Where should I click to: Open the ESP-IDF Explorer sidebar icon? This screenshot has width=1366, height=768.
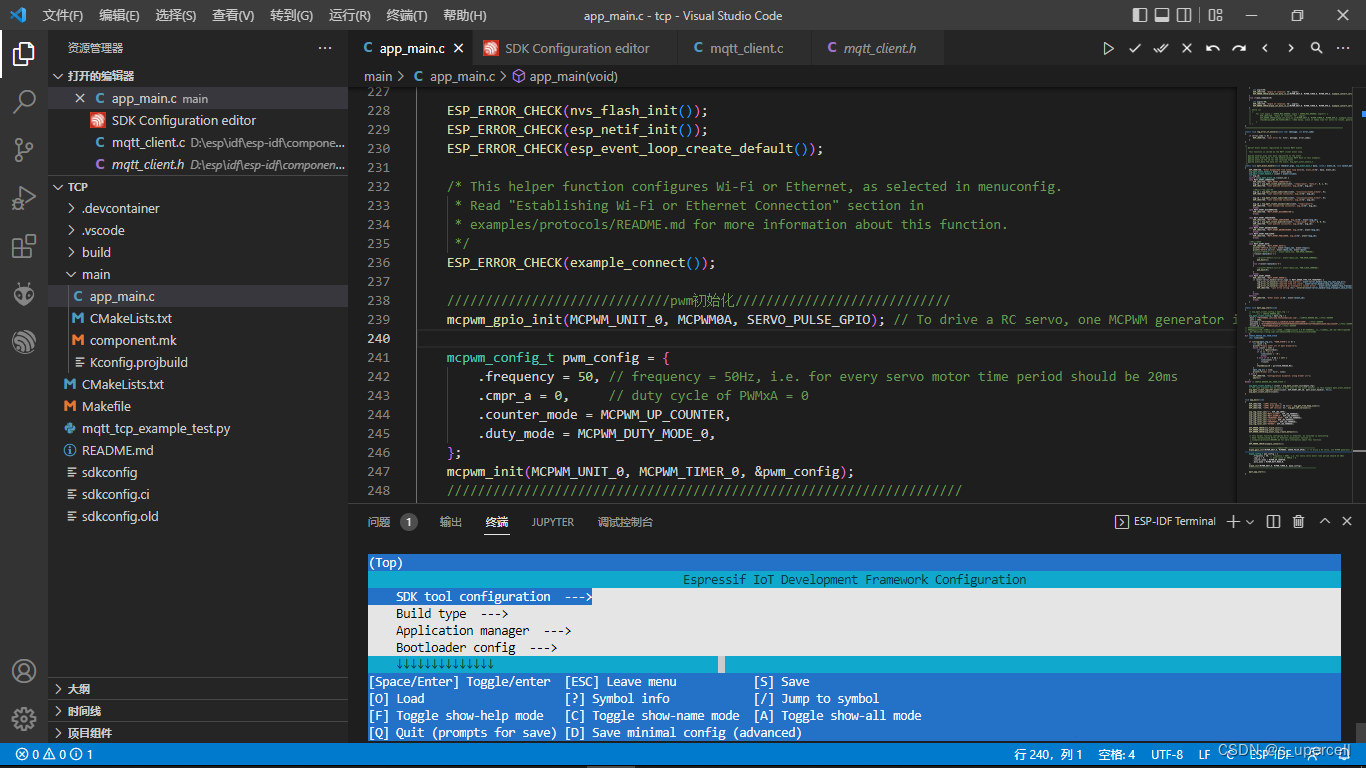24,342
